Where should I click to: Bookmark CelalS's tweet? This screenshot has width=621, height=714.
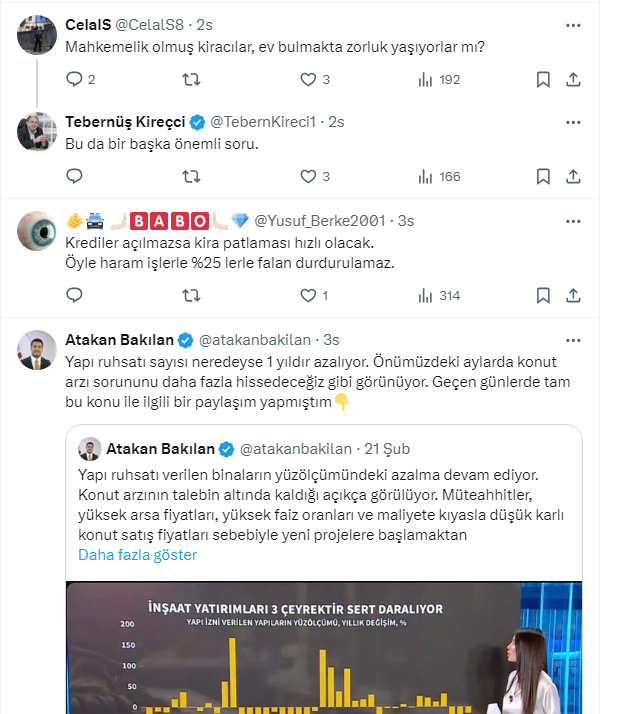pyautogui.click(x=542, y=79)
